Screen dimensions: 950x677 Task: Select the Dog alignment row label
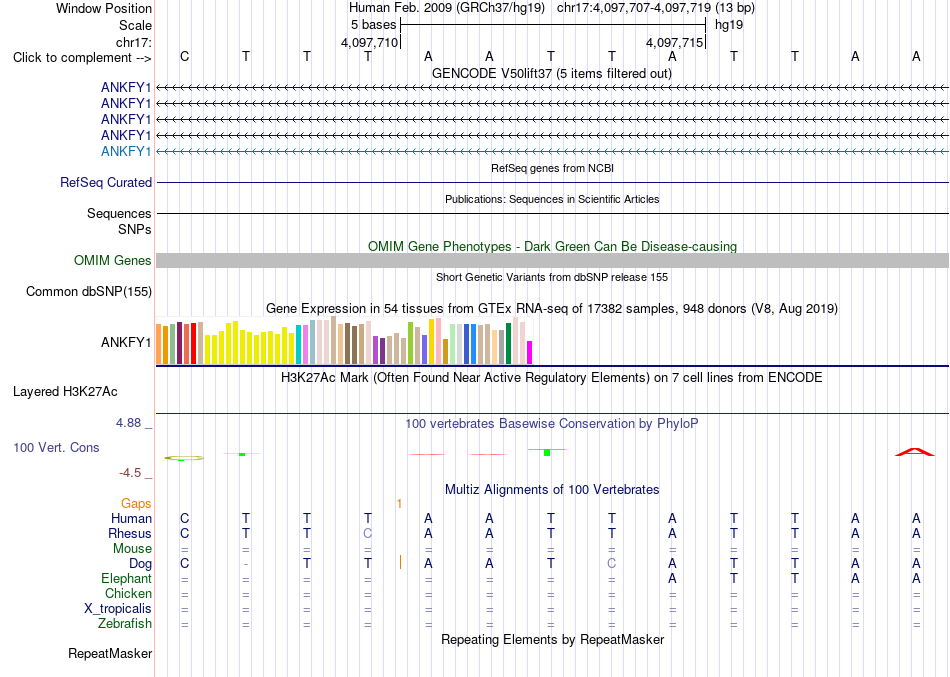(x=140, y=564)
